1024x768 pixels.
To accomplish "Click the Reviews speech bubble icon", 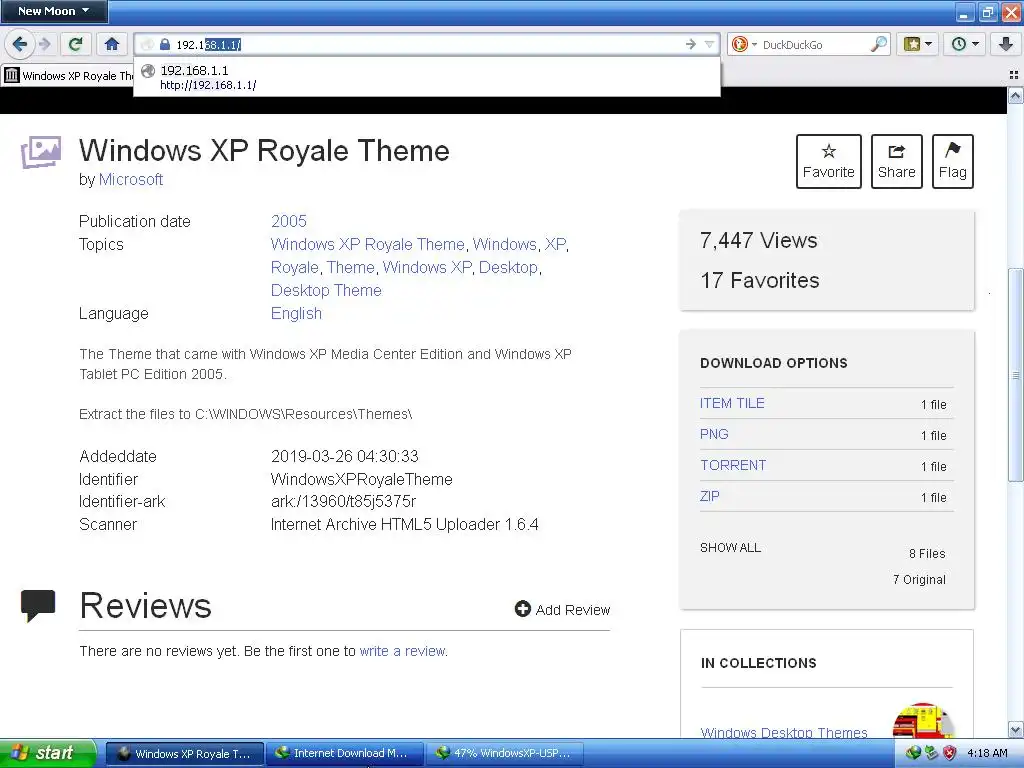I will [x=38, y=605].
